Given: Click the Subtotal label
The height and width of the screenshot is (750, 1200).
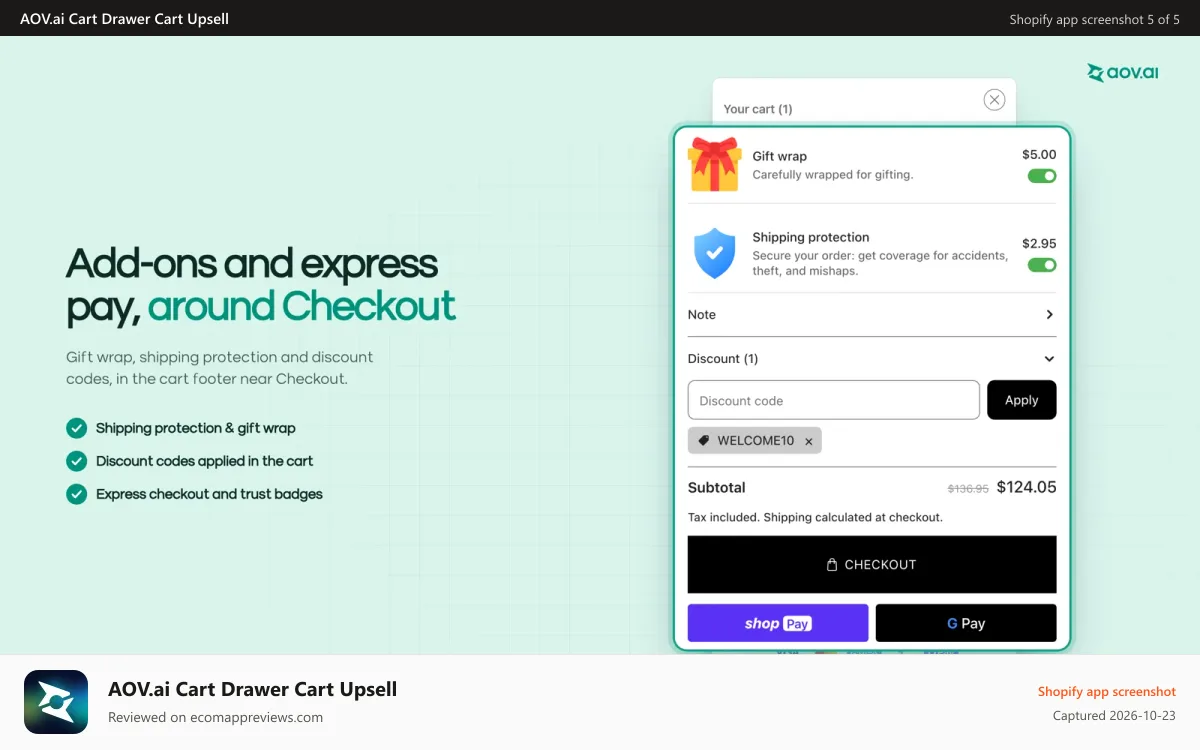Looking at the screenshot, I should coord(717,488).
